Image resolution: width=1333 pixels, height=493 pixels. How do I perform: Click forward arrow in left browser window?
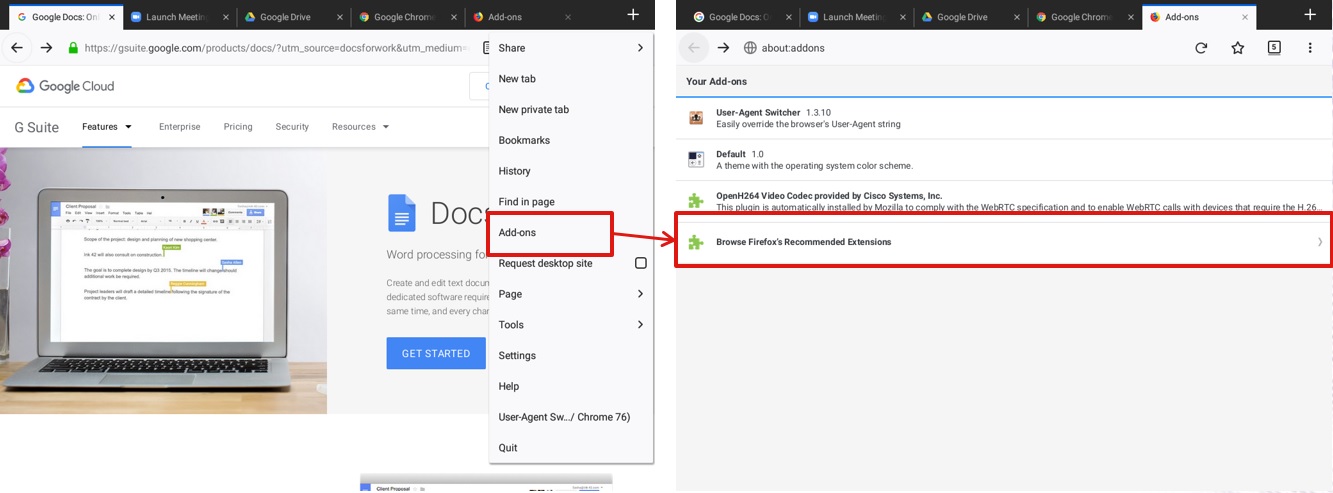click(46, 48)
